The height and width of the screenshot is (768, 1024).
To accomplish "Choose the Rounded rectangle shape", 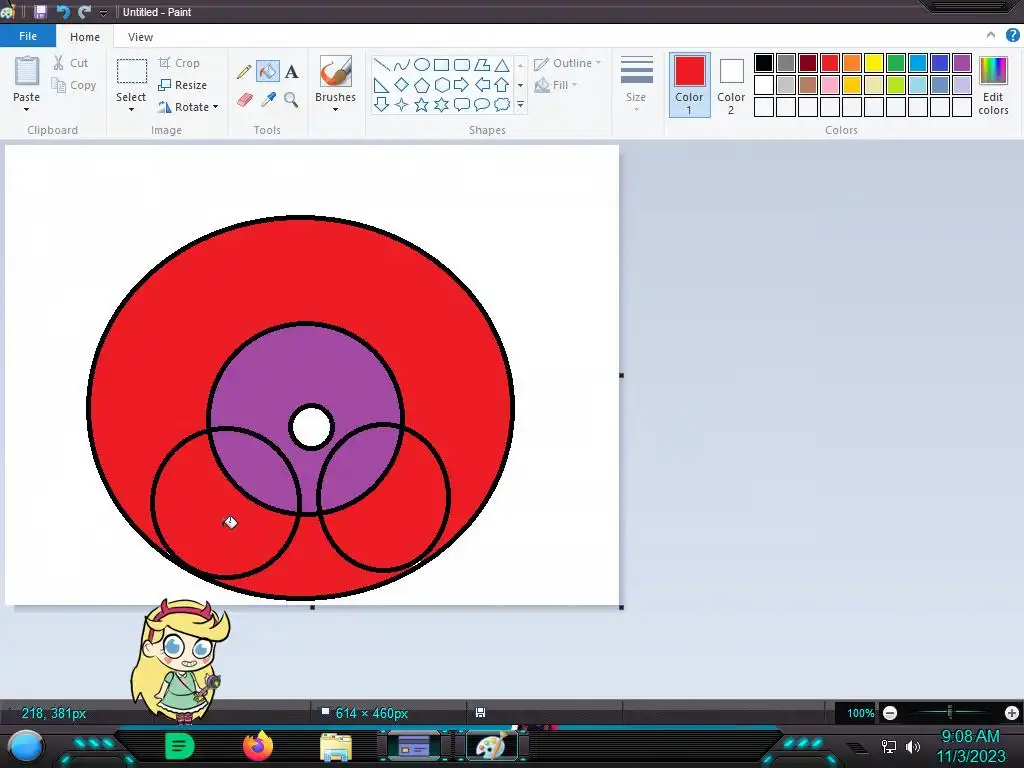I will tap(462, 65).
